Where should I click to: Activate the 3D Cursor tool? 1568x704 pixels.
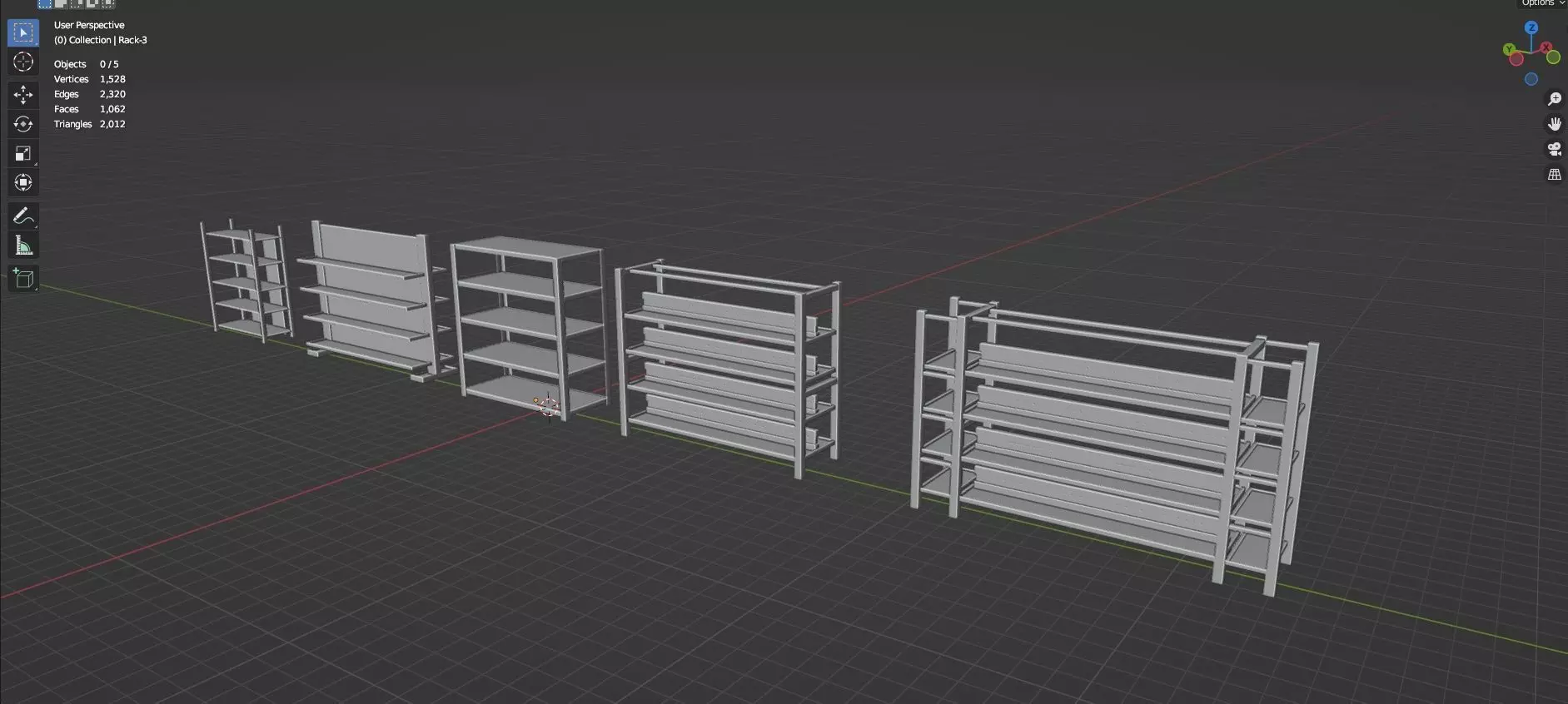[23, 62]
